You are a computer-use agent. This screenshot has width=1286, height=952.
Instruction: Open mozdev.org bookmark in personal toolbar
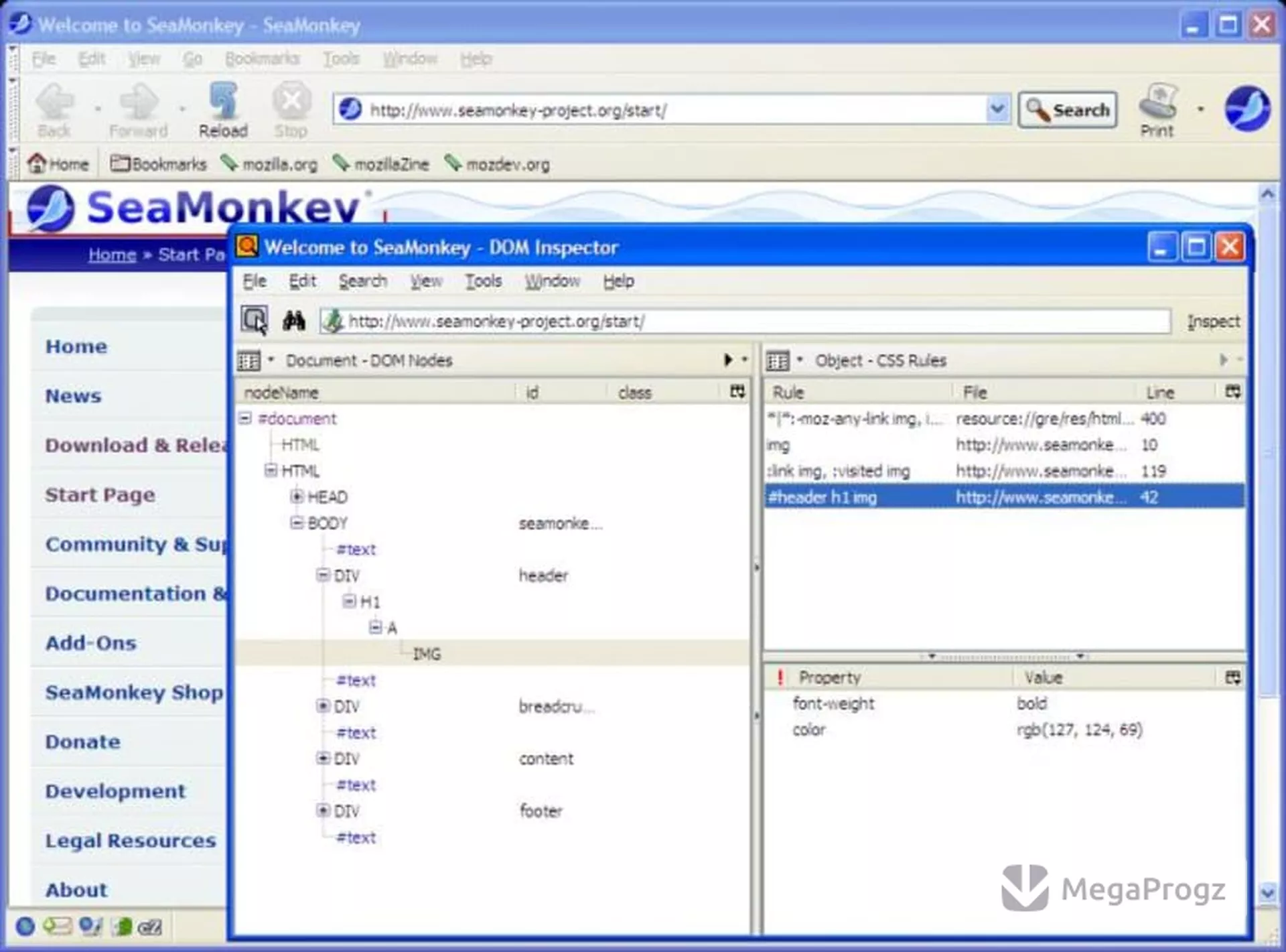[497, 163]
